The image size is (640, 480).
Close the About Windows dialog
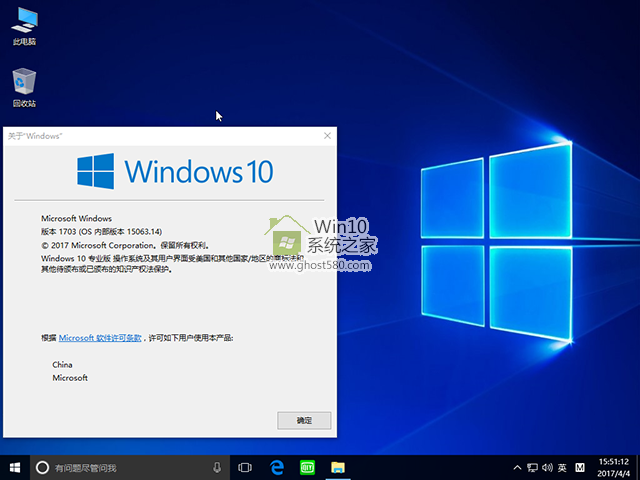click(327, 135)
